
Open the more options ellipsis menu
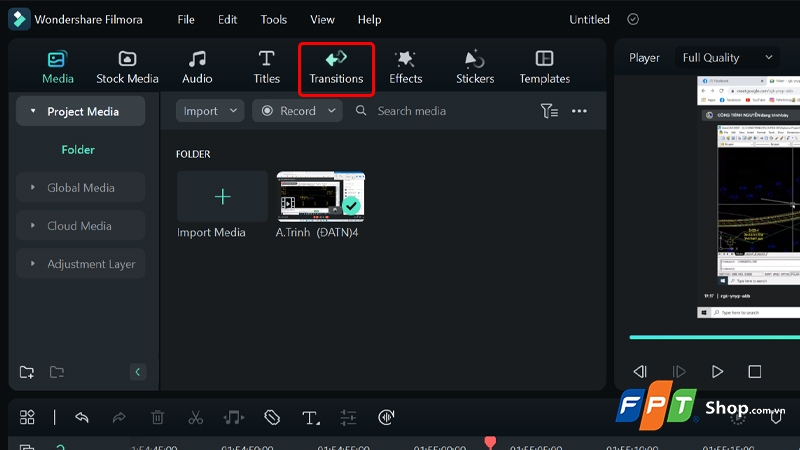point(579,111)
